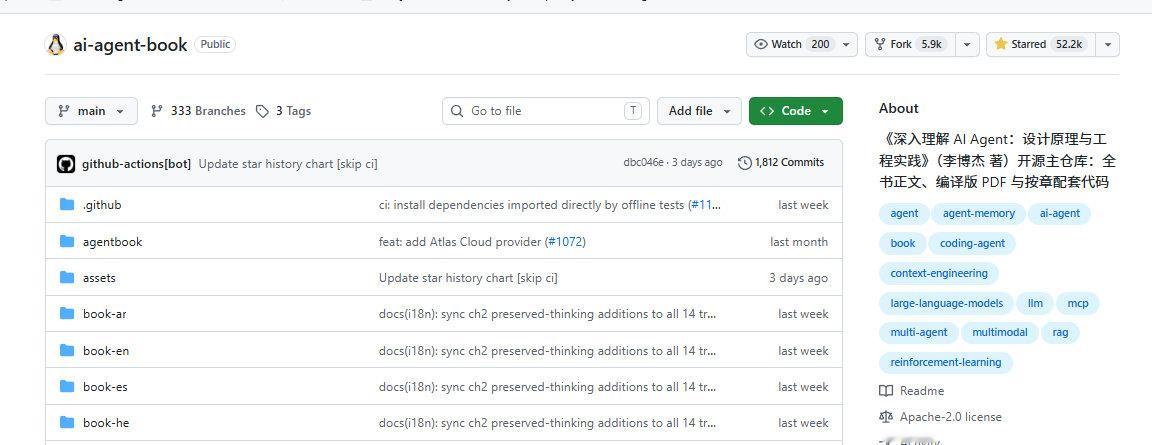Open the agentbook folder name
Screen dimensions: 1152x445
tap(112, 242)
